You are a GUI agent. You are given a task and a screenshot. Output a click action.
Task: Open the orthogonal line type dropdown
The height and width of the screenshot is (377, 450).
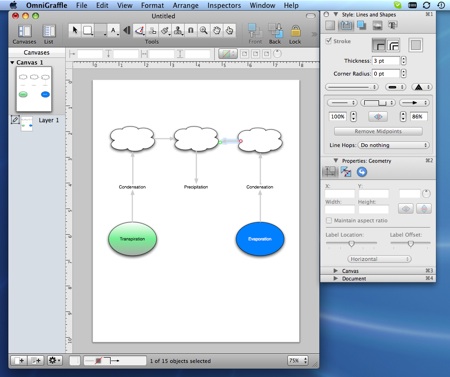click(378, 103)
